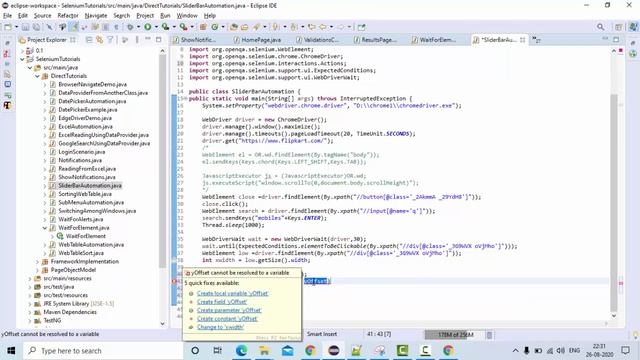Apply fix Change to 'xwidth'
This screenshot has width=640, height=360.
pos(220,327)
